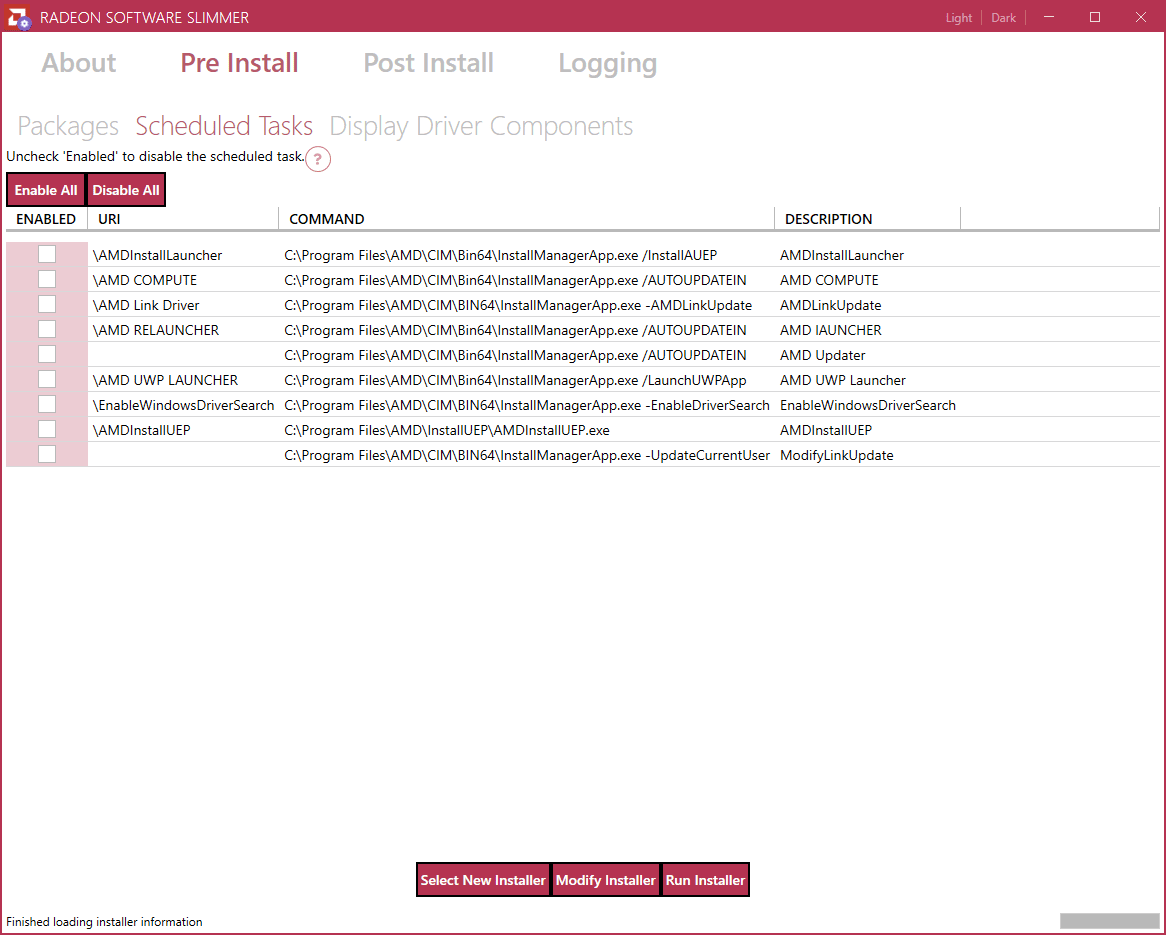Toggle Enabled checkbox for \AMD COMPUTE
Screen dimensions: 1166x935
[47, 280]
